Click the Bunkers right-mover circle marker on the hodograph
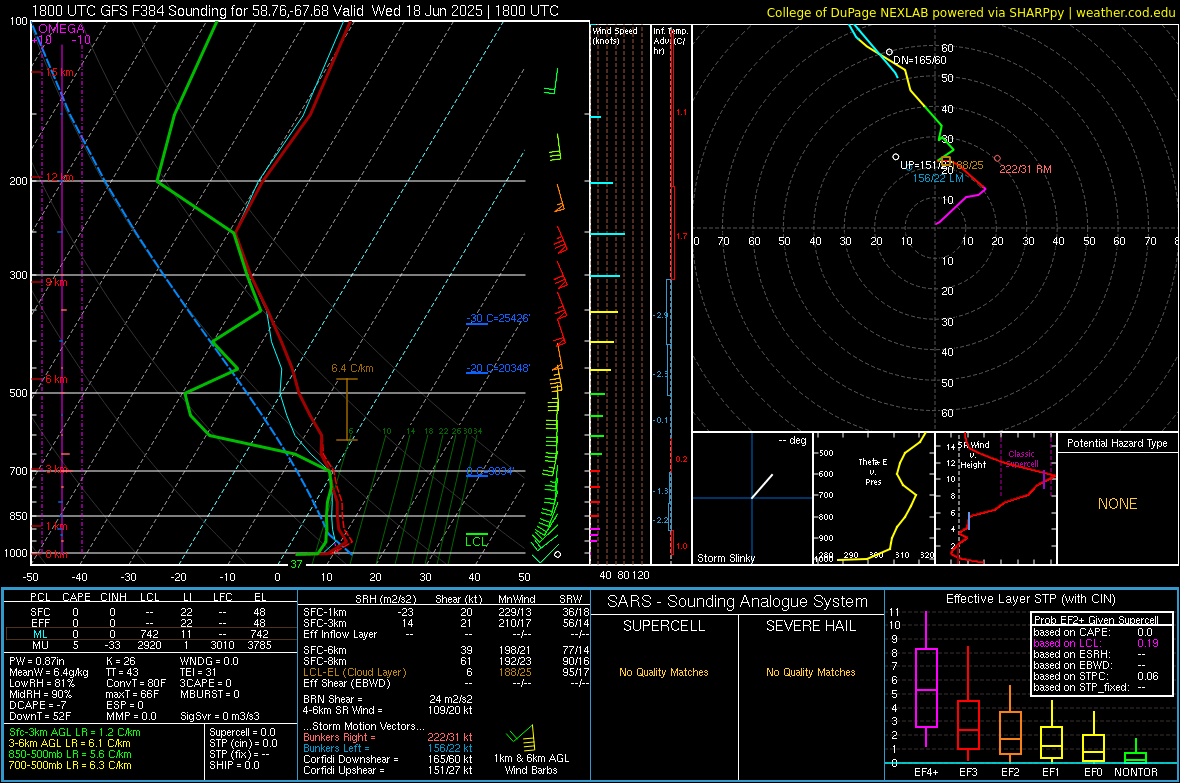 pyautogui.click(x=997, y=159)
